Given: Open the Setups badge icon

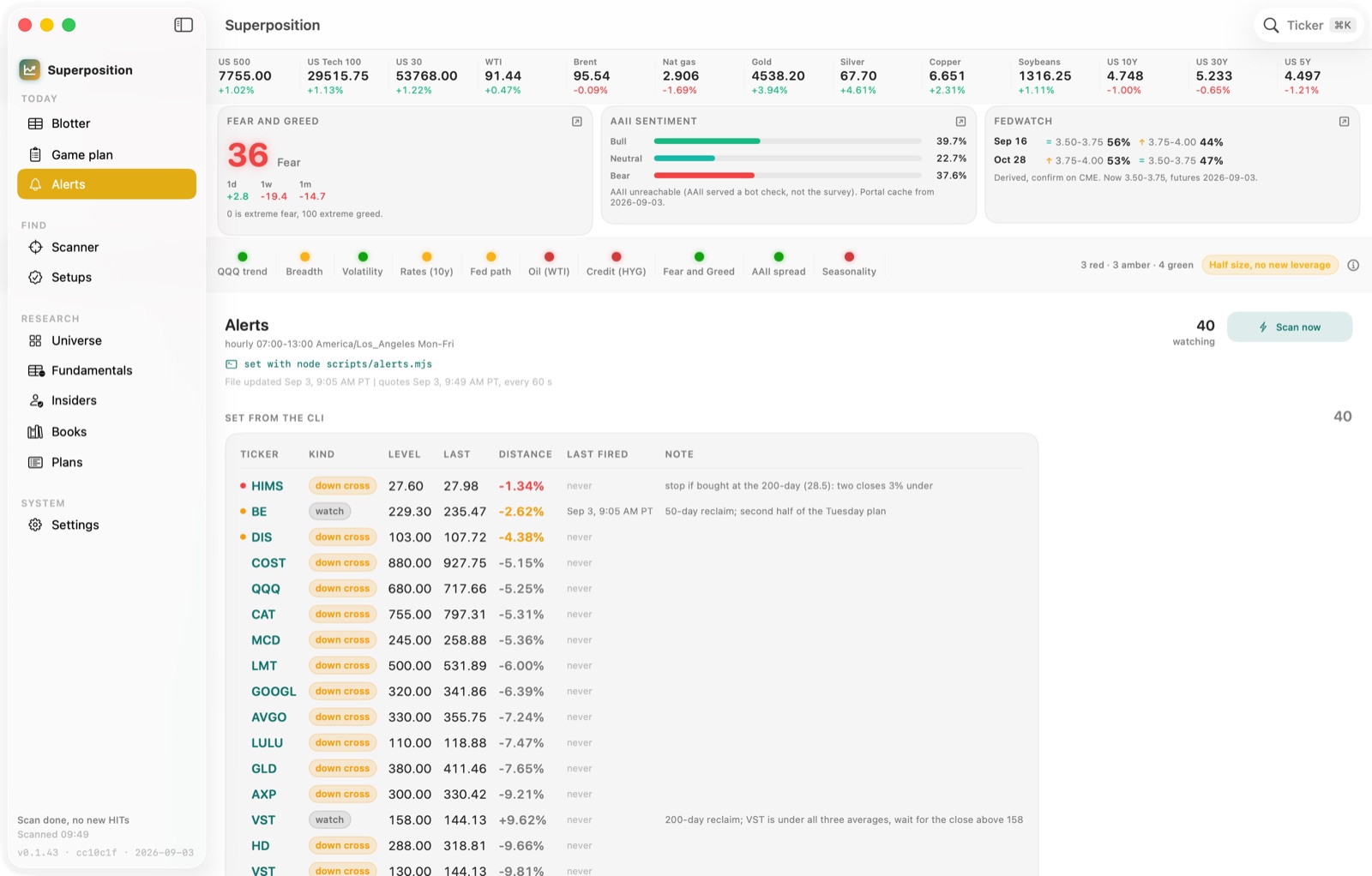Looking at the screenshot, I should coord(35,277).
